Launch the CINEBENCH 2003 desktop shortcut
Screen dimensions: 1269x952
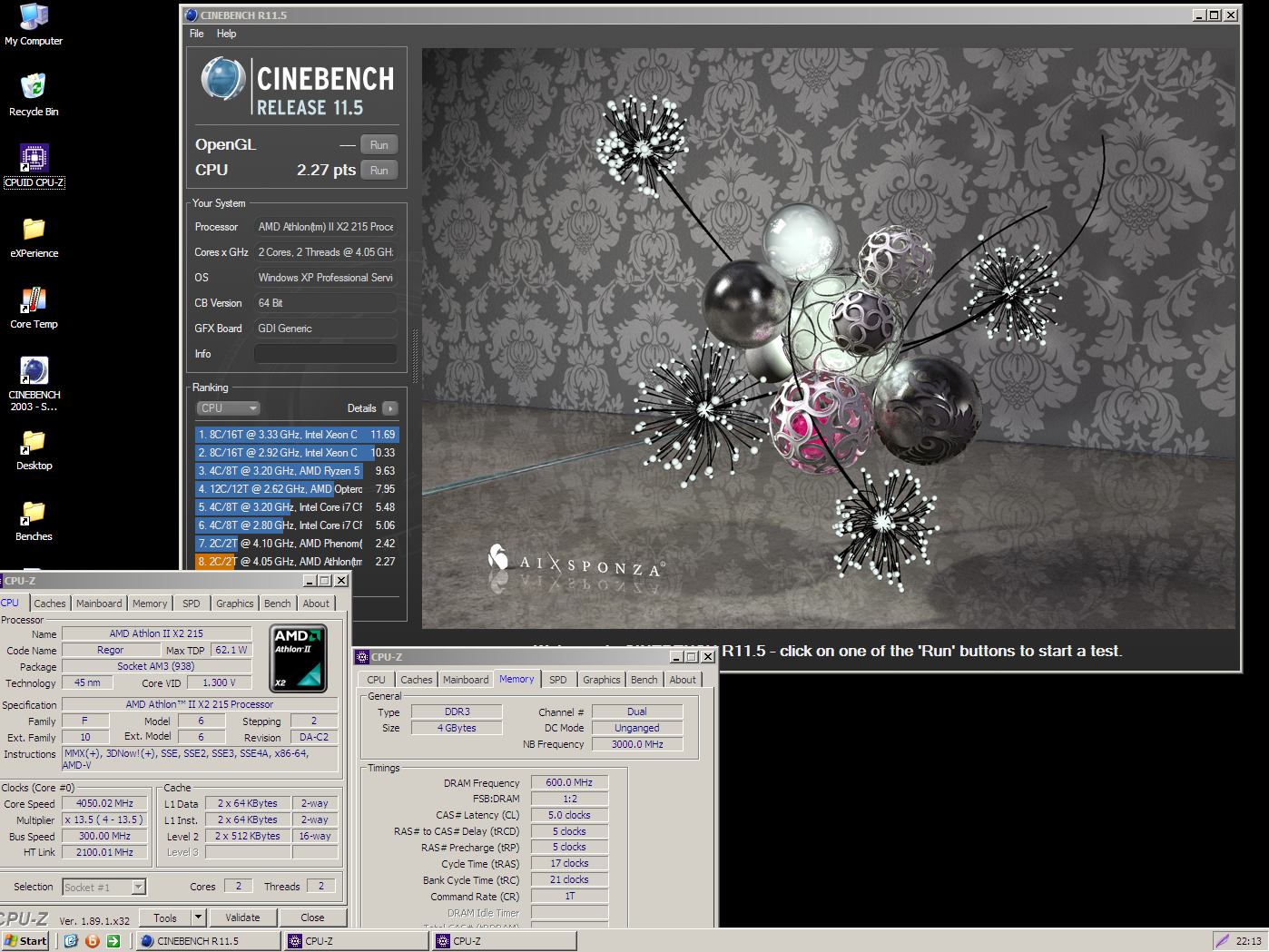(34, 384)
